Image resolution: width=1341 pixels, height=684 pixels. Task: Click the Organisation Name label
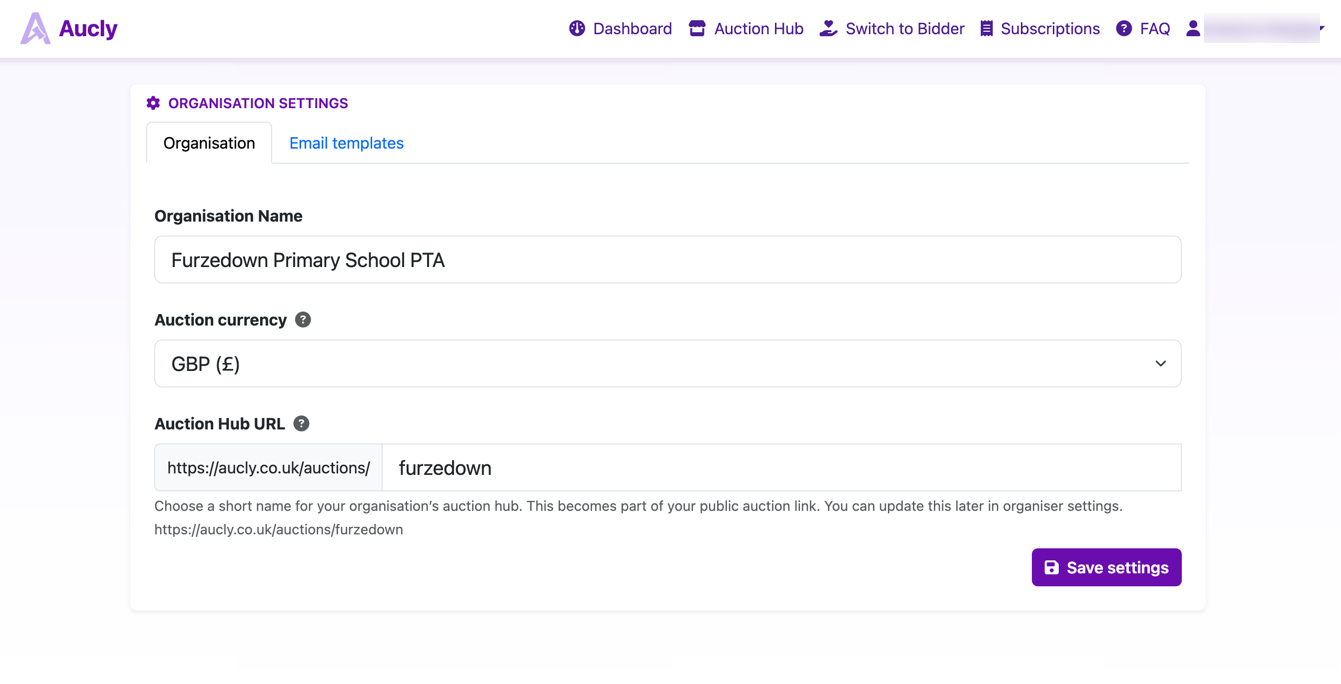click(228, 216)
